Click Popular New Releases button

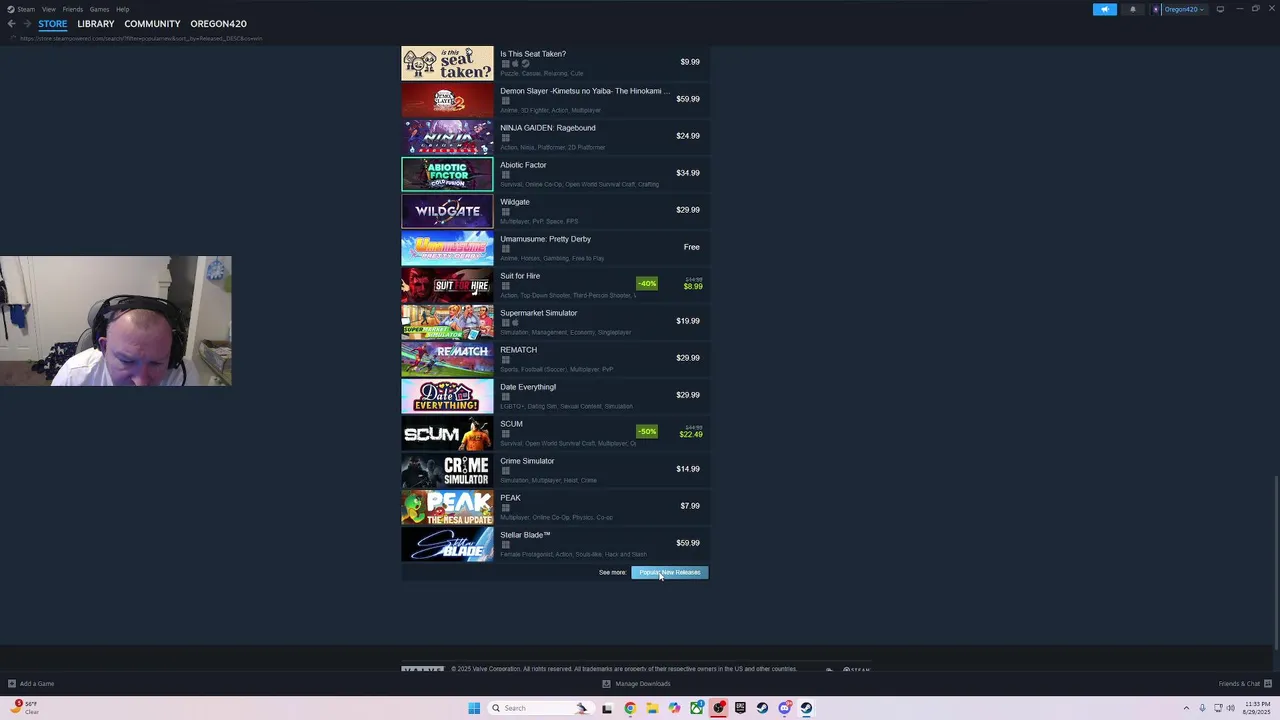click(669, 572)
